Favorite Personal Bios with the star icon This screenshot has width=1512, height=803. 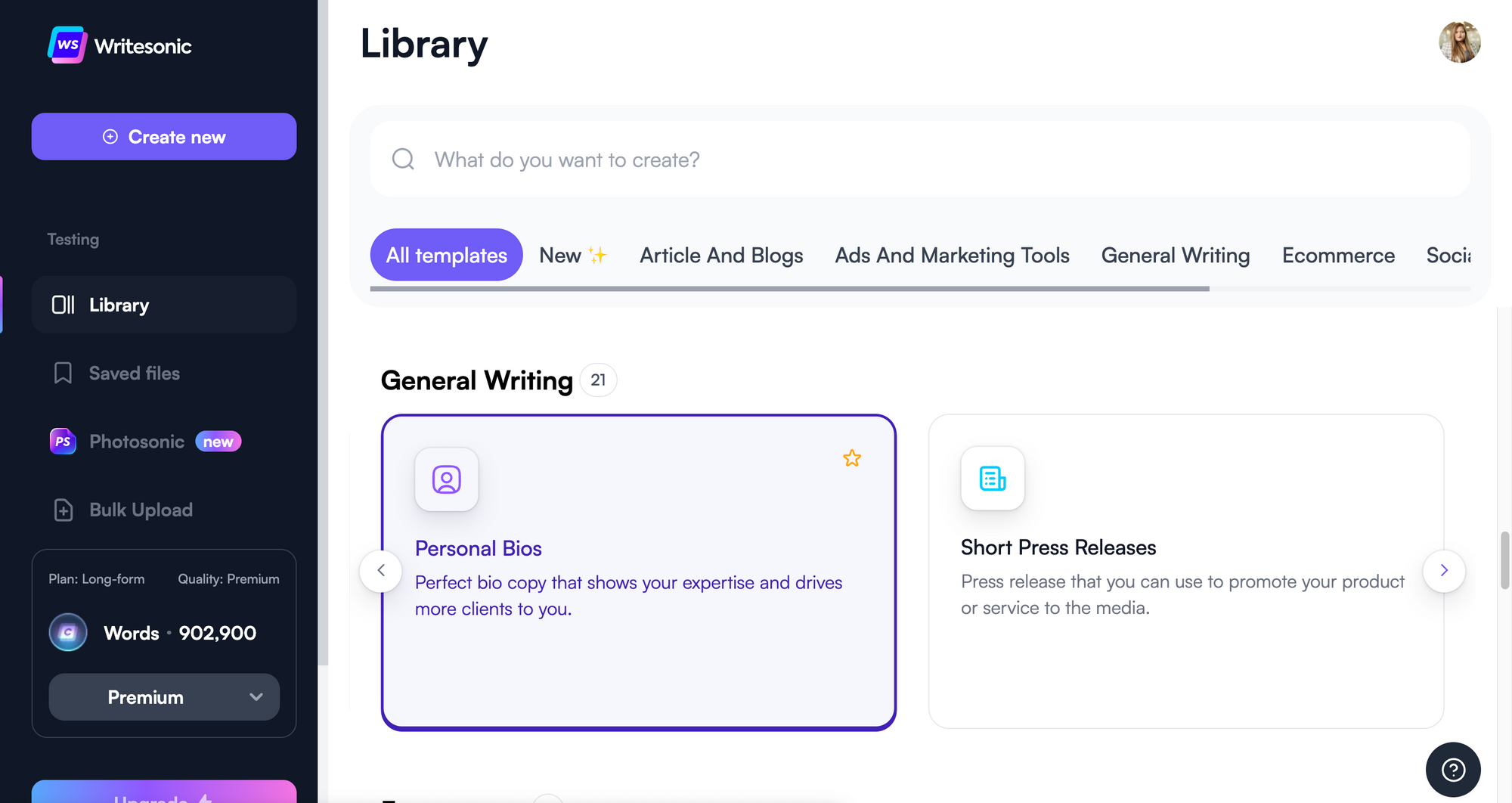(852, 458)
